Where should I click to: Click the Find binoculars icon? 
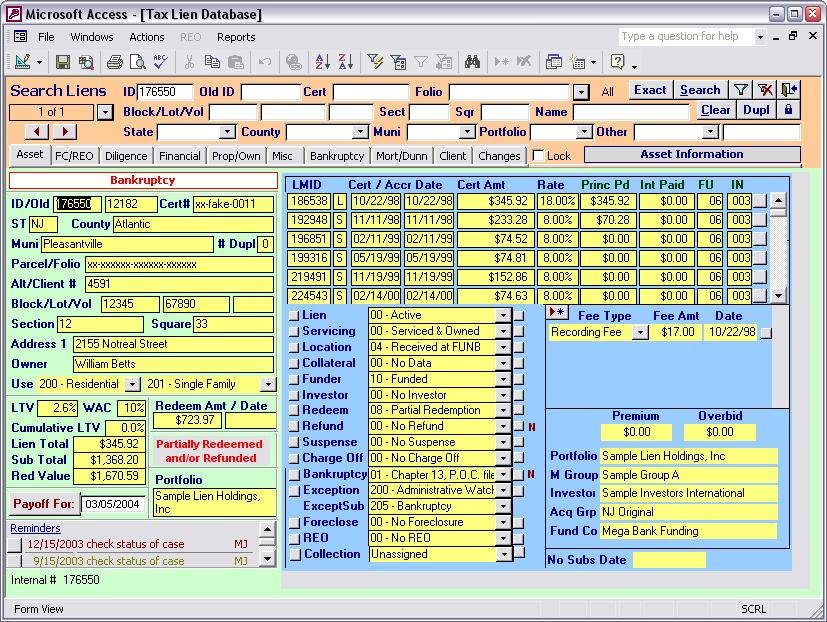(x=472, y=62)
